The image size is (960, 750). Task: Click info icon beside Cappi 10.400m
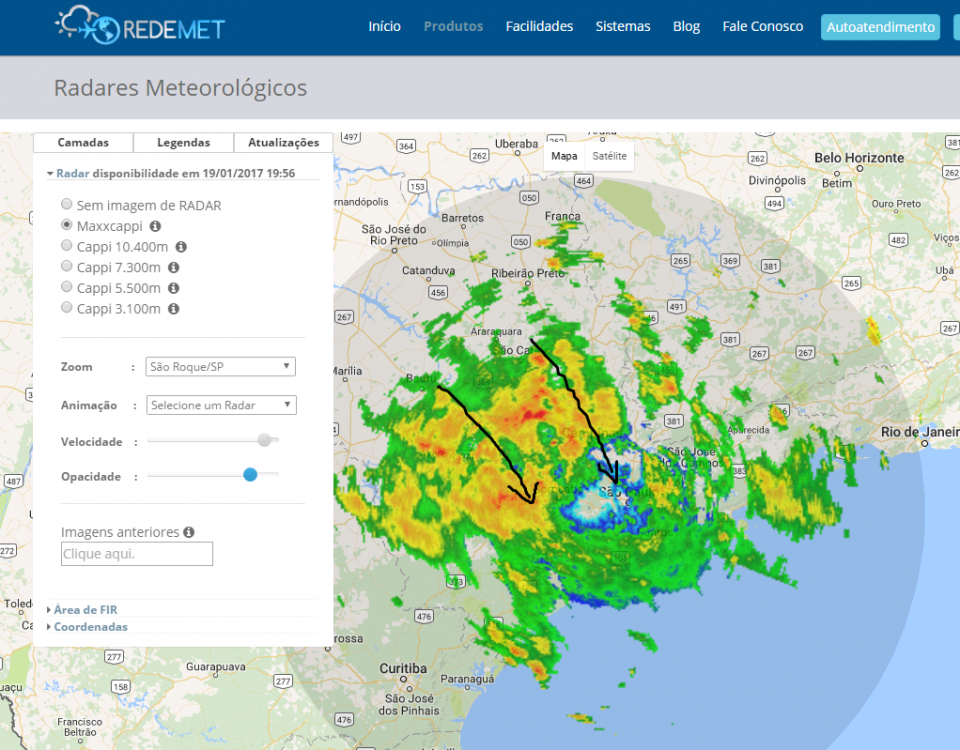point(181,246)
